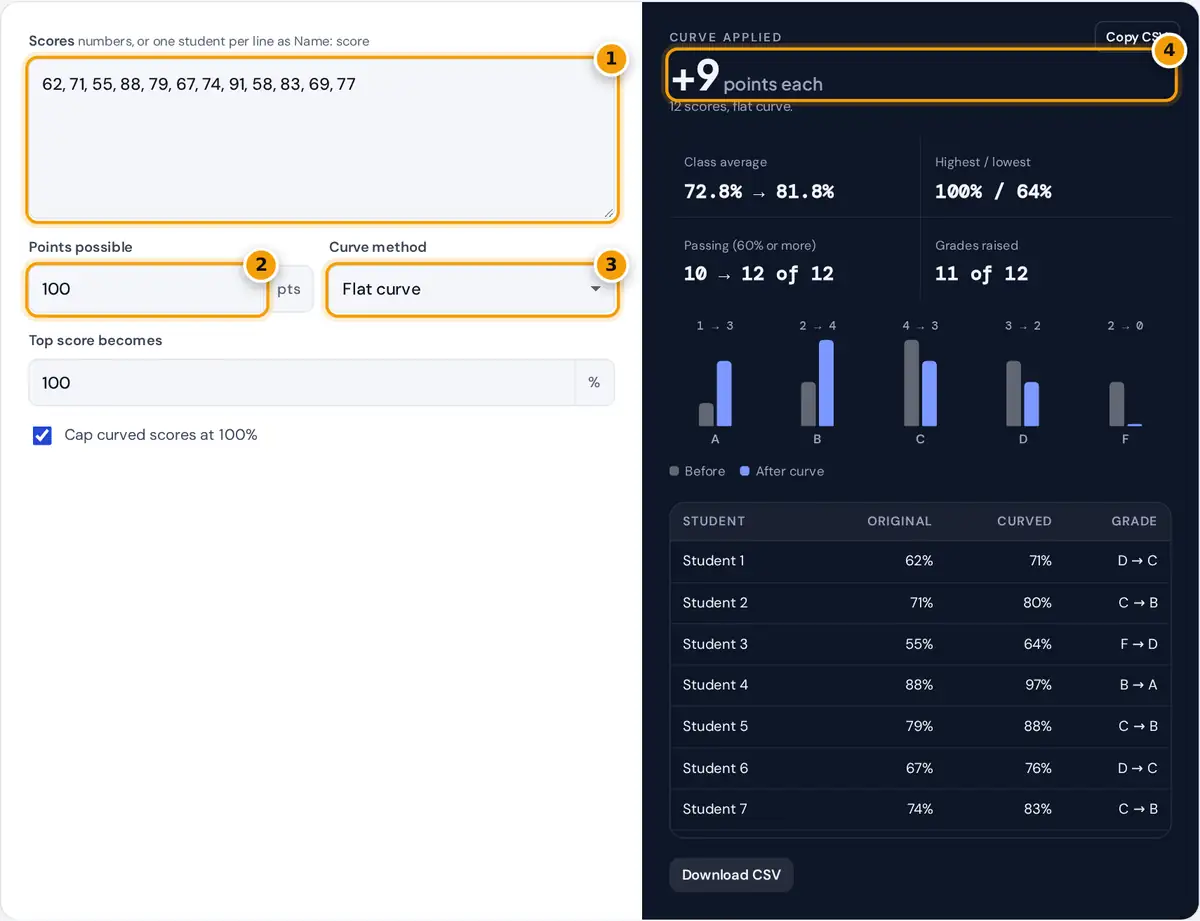Click the B → A grade cell
1200x921 pixels.
tap(1137, 685)
